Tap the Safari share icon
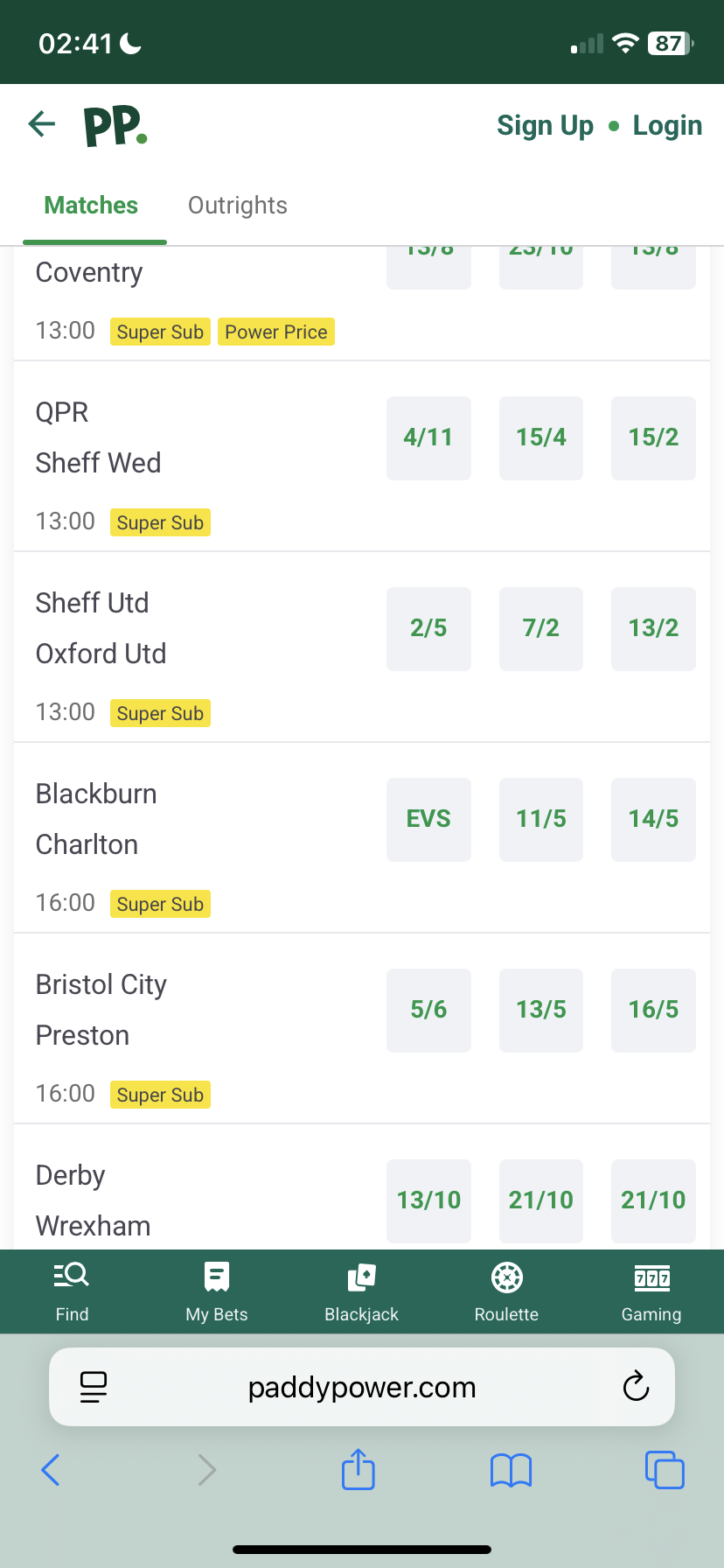Screen dimensions: 724x1568 coord(358,1469)
